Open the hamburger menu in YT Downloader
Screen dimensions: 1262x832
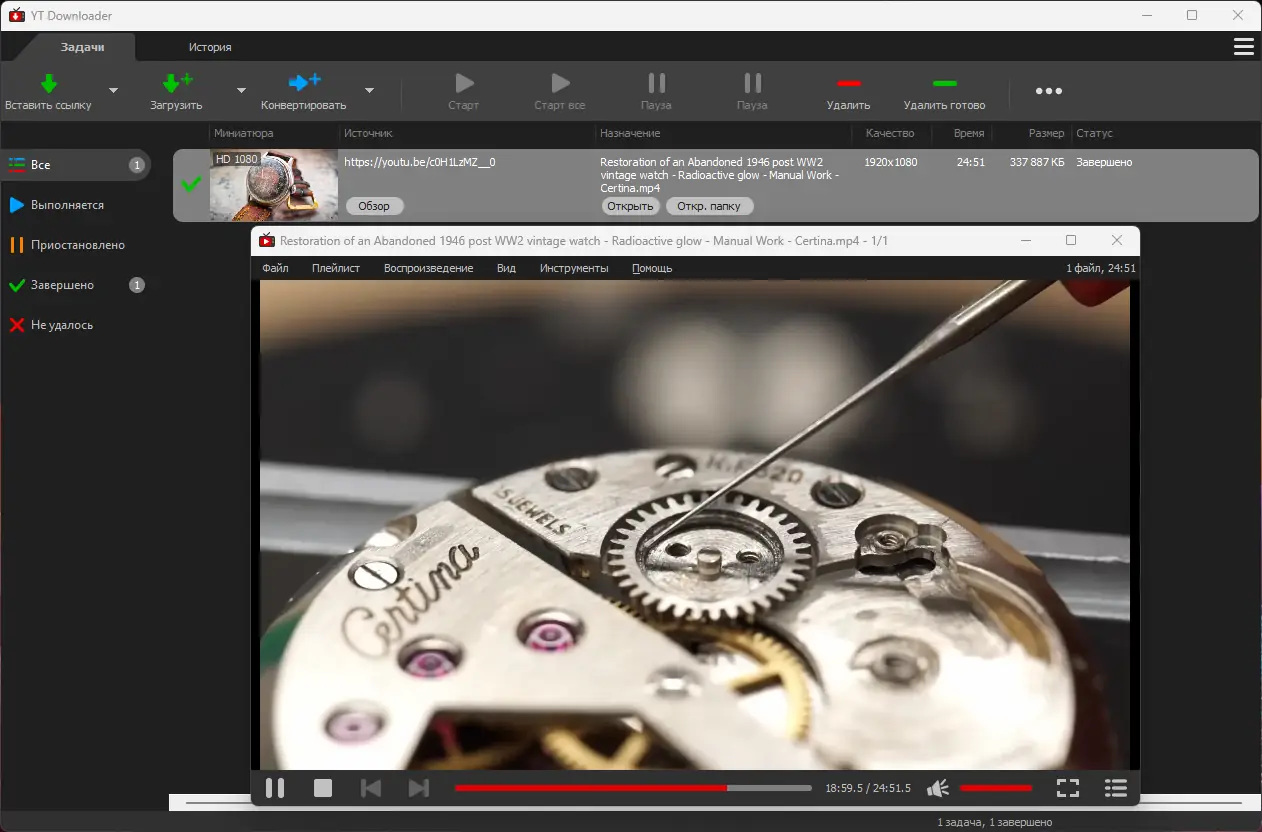pos(1244,47)
